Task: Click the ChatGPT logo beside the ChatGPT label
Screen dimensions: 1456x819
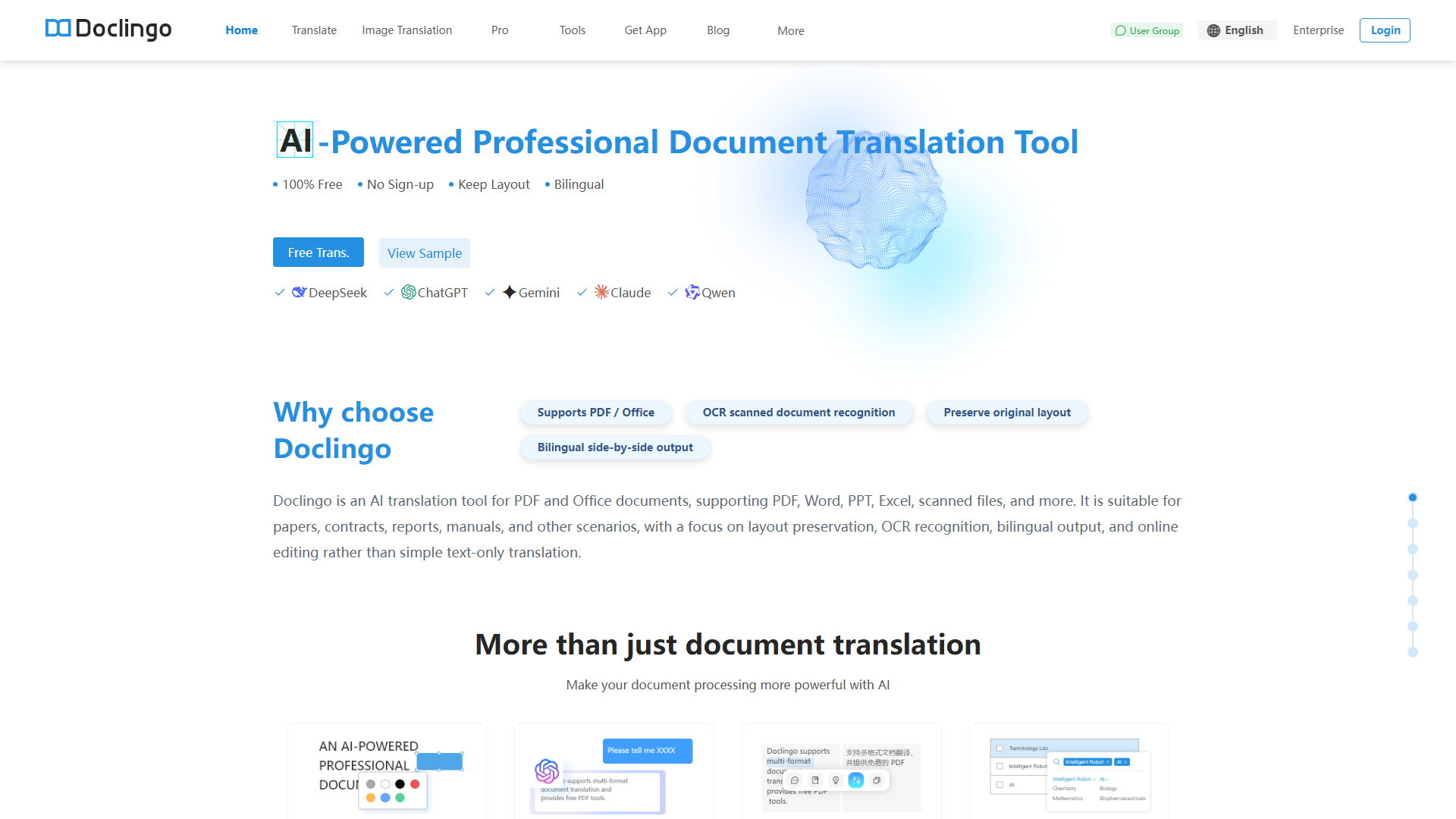Action: tap(408, 292)
